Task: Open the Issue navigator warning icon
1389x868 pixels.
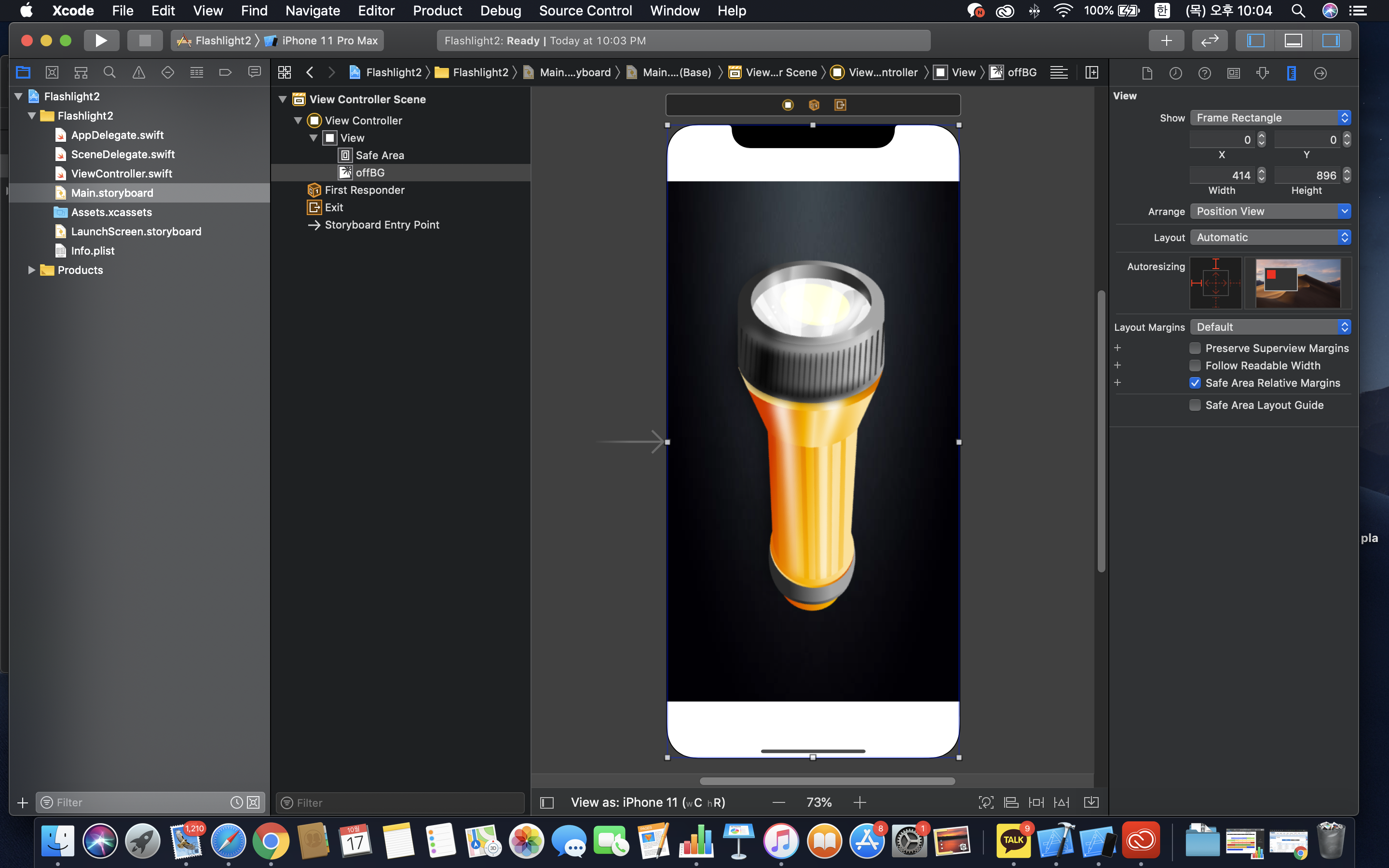Action: (138, 72)
